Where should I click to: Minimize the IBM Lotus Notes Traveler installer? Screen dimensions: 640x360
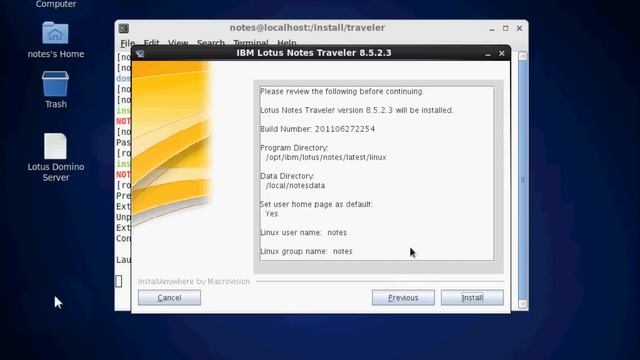(488, 53)
